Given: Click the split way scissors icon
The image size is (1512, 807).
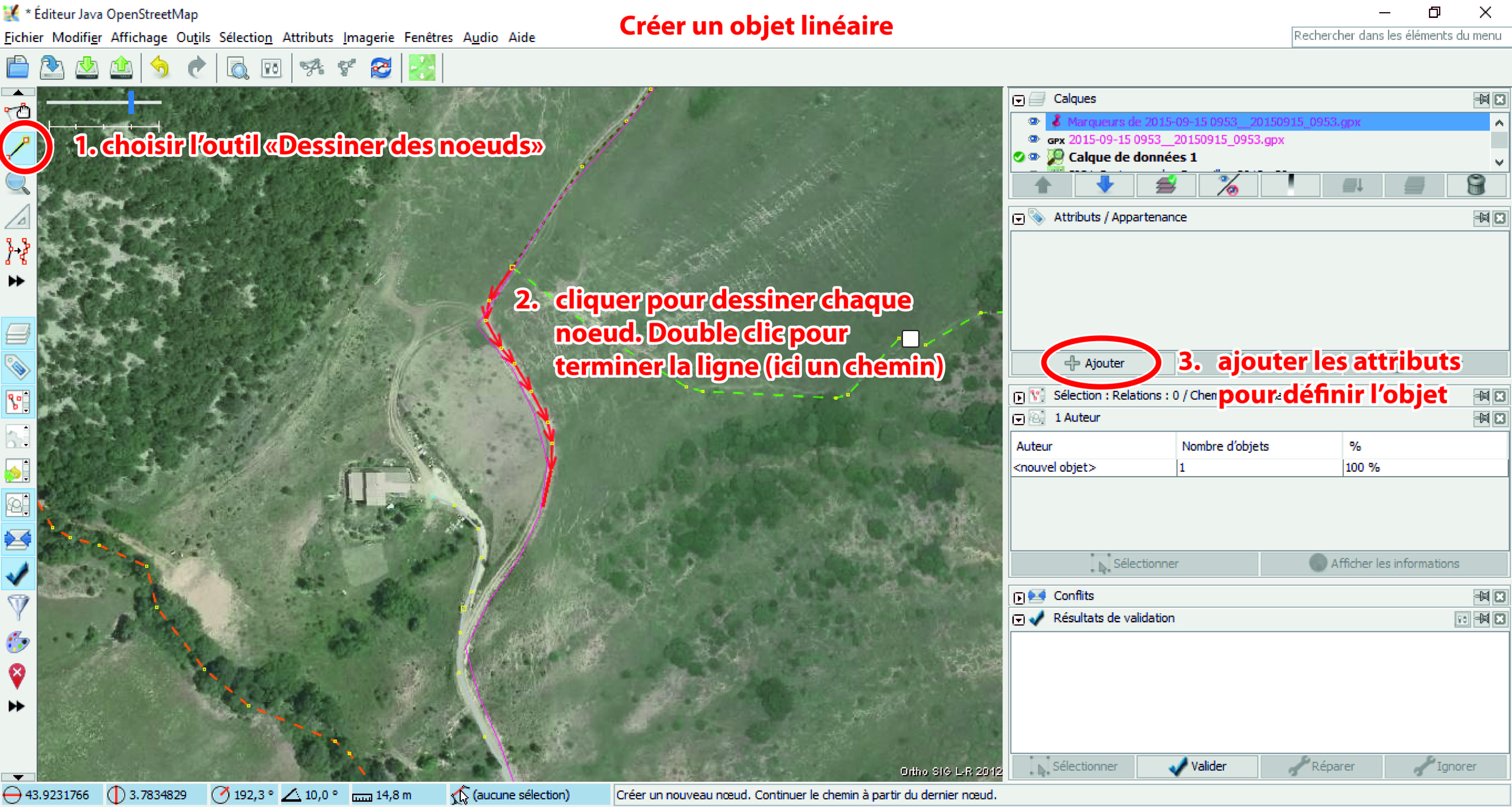Looking at the screenshot, I should click(x=312, y=67).
